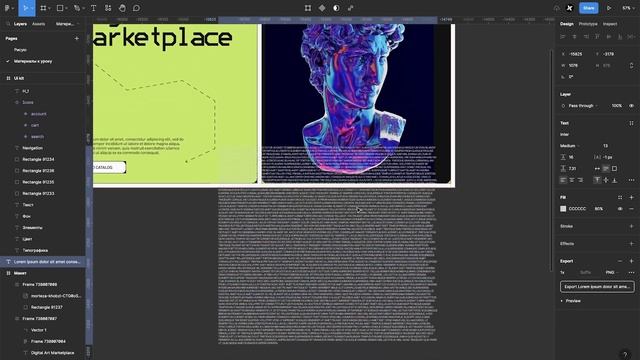Image resolution: width=640 pixels, height=360 pixels.
Task: Set text vertical align top
Action: click(x=597, y=180)
